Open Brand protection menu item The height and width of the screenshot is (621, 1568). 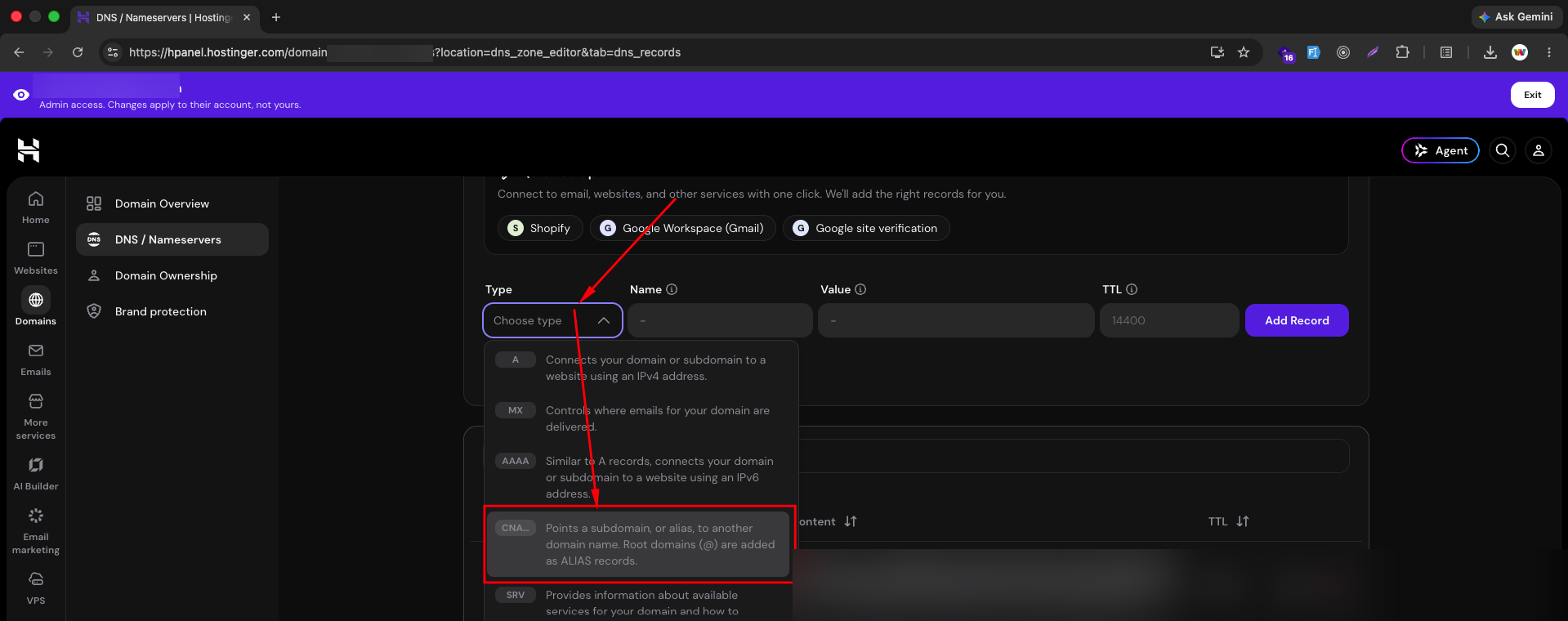172,311
